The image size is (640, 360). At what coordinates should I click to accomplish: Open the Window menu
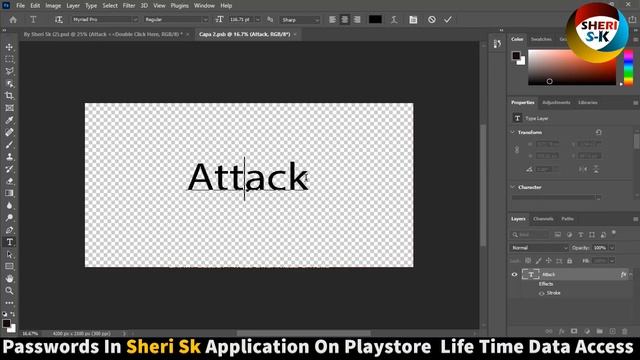click(x=204, y=6)
